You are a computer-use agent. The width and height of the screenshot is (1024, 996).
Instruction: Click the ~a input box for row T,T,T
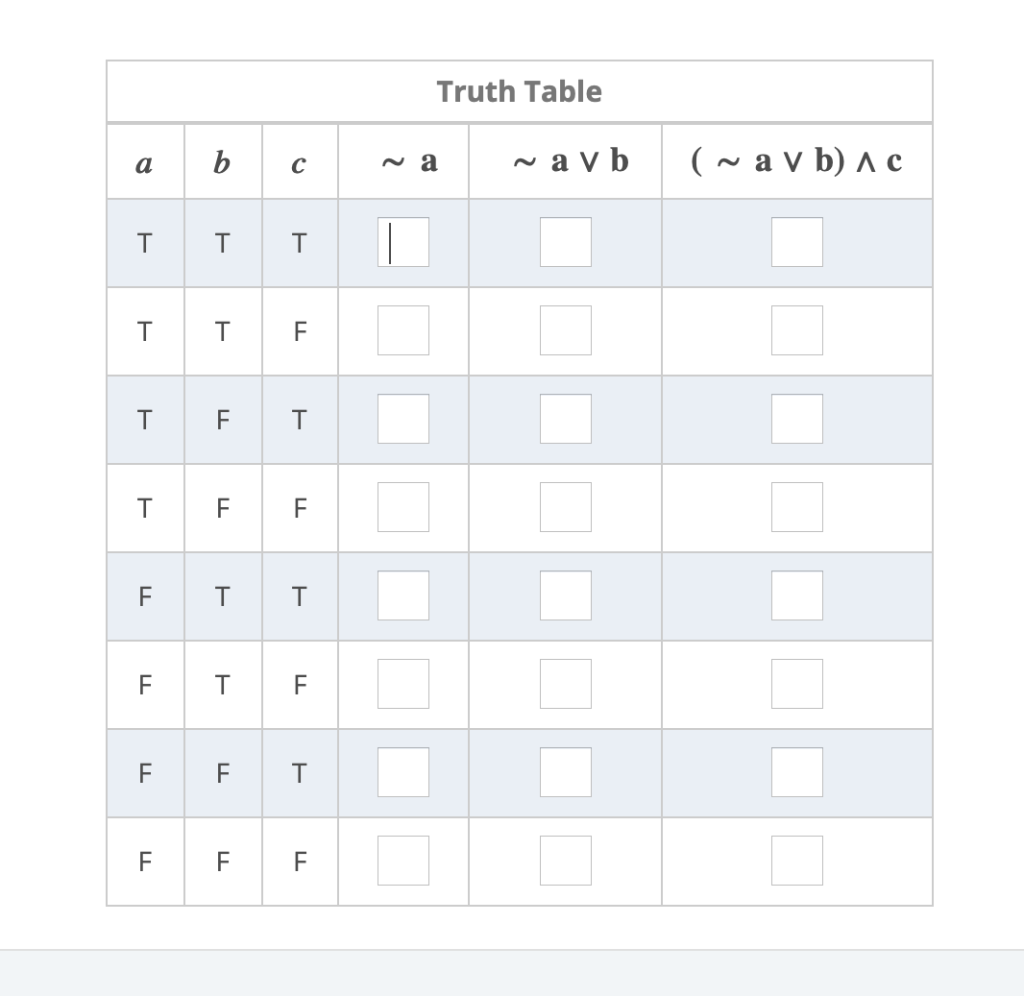[x=403, y=242]
